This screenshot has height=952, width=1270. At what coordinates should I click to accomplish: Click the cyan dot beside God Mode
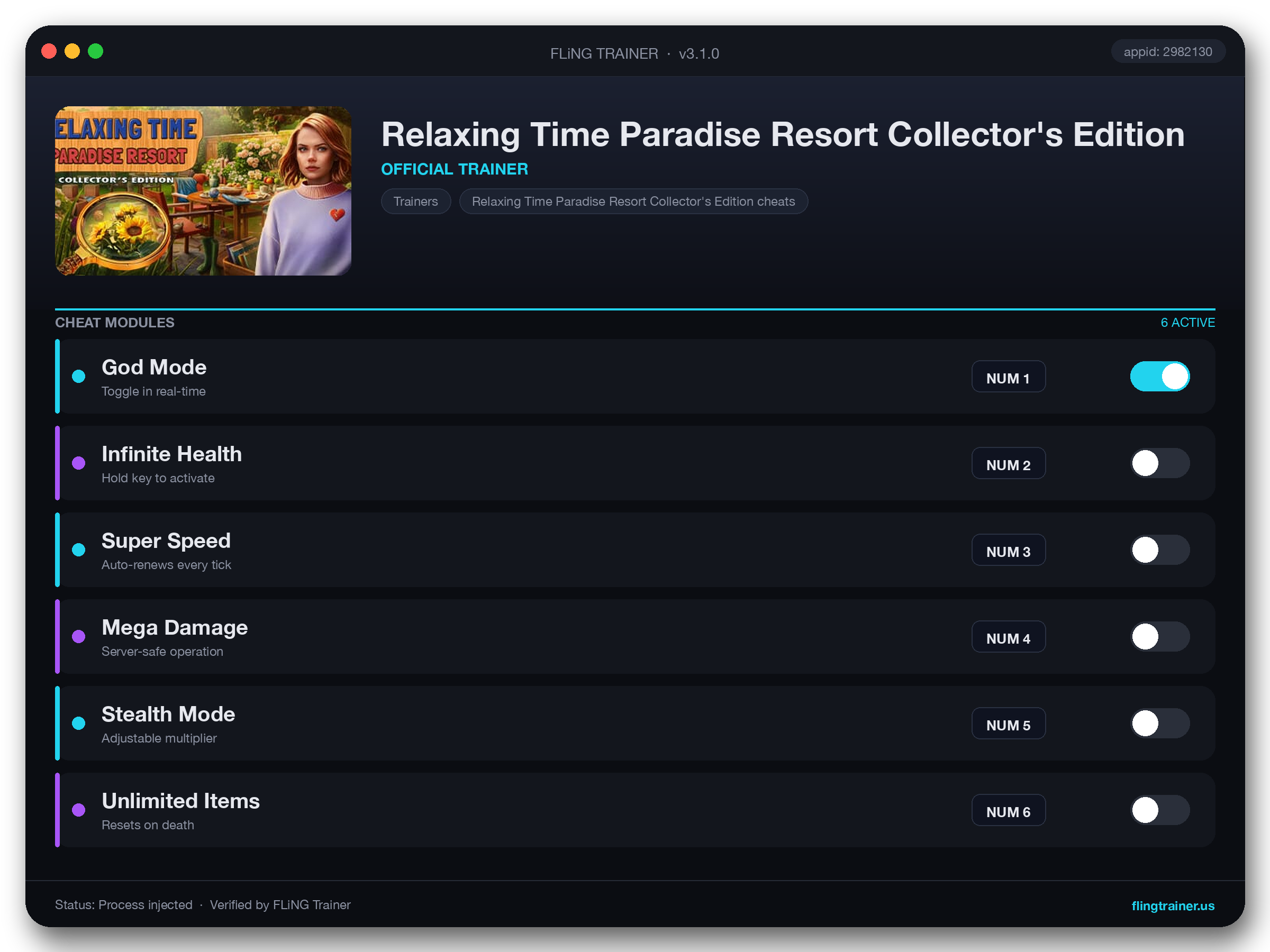point(79,377)
